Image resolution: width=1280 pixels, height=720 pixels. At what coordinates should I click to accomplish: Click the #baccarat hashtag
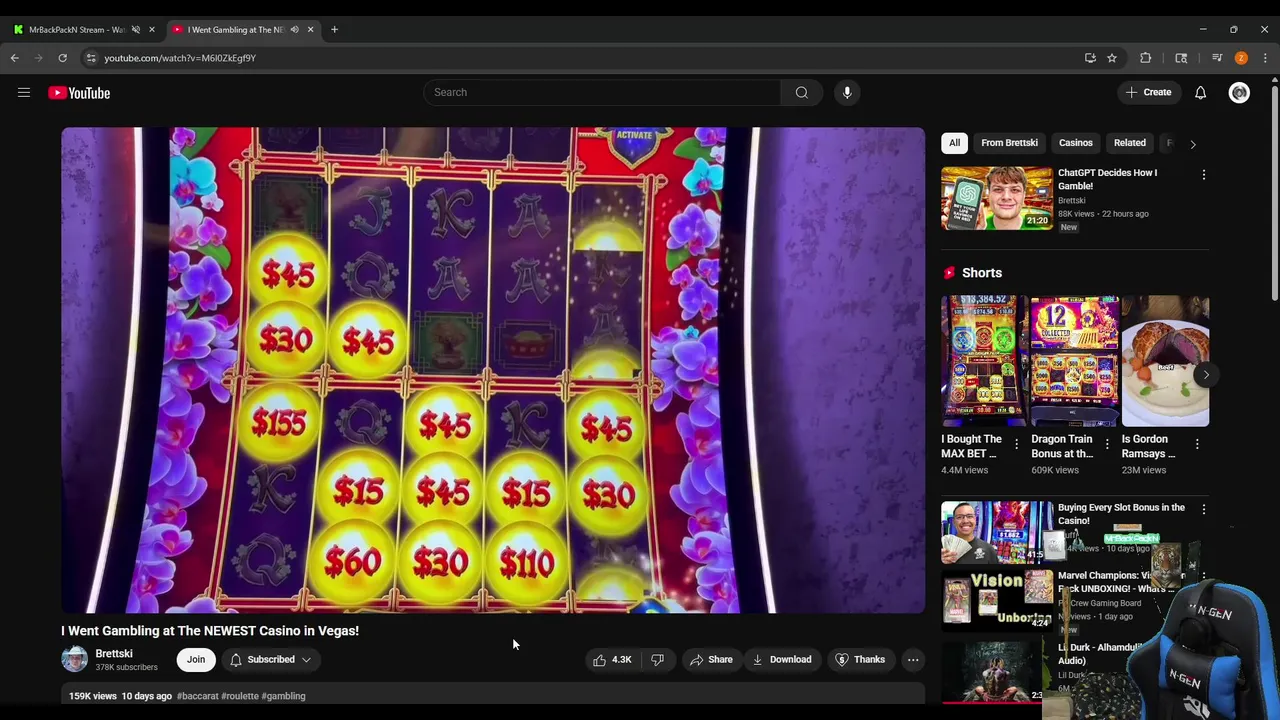tap(197, 696)
